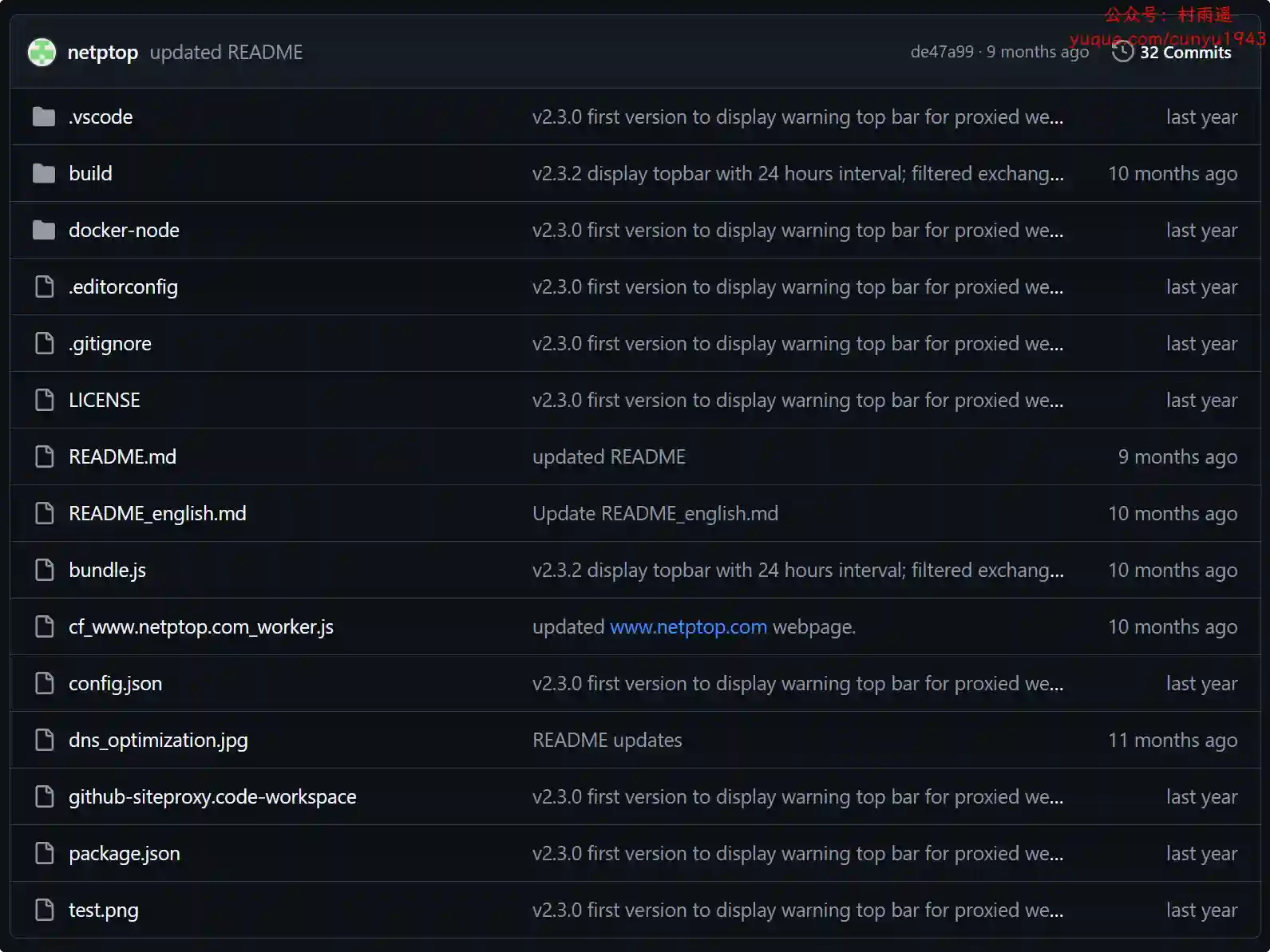
Task: Click '9 months ago' in README.md row
Action: 1177,457
